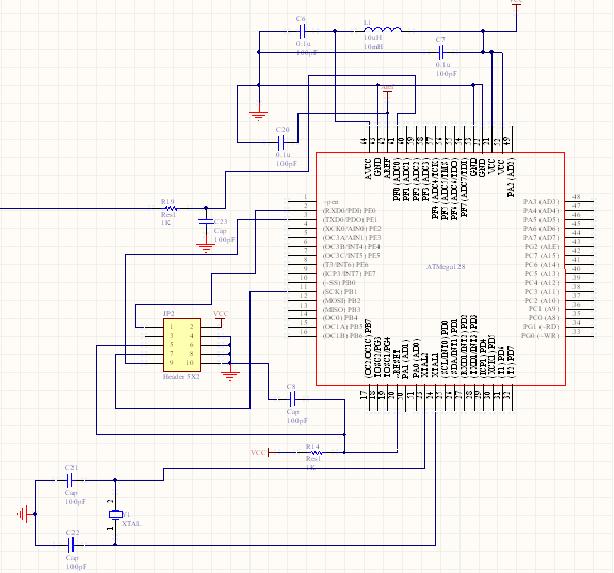Click the R14 designator text
Image resolution: width=614 pixels, height=573 pixels.
point(313,446)
